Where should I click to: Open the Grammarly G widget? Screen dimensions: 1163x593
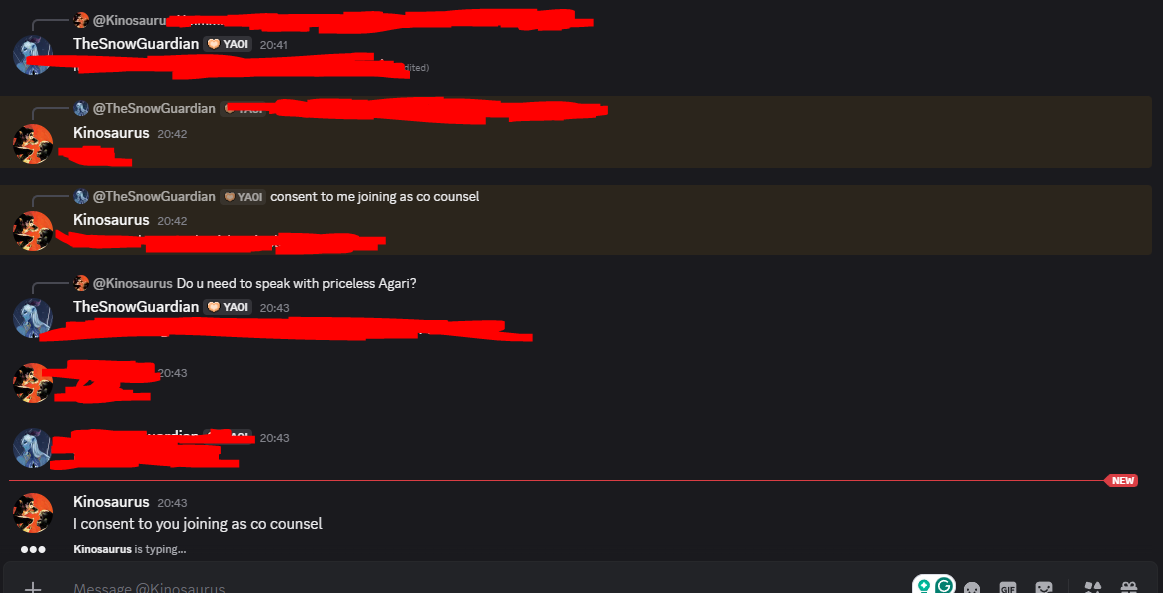[943, 586]
